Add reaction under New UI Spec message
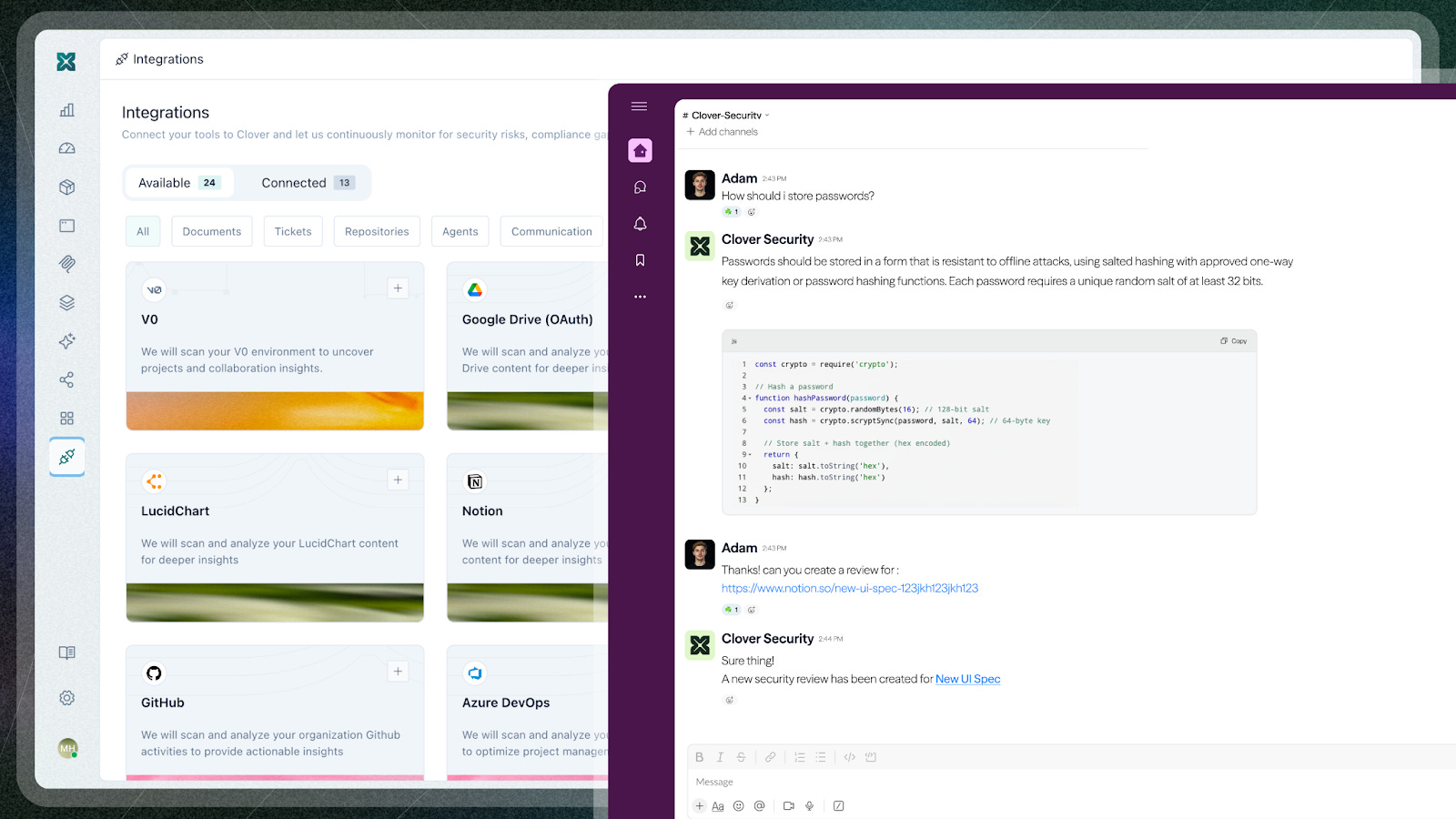 click(x=729, y=700)
